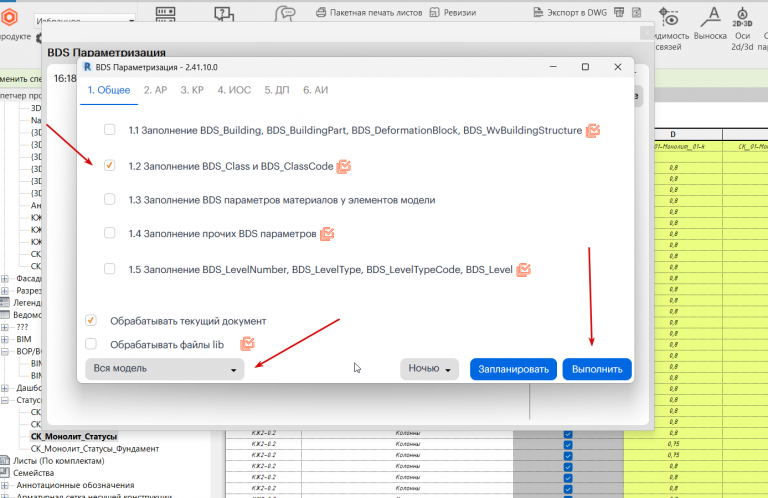The height and width of the screenshot is (498, 768).
Task: Click the chat bubble icon in ribbon
Action: click(x=285, y=13)
